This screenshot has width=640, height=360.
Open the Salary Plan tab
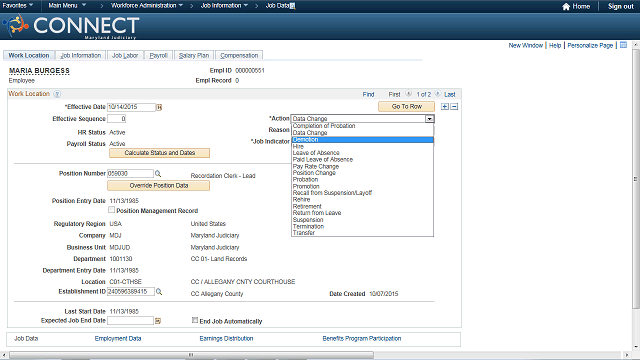click(194, 56)
